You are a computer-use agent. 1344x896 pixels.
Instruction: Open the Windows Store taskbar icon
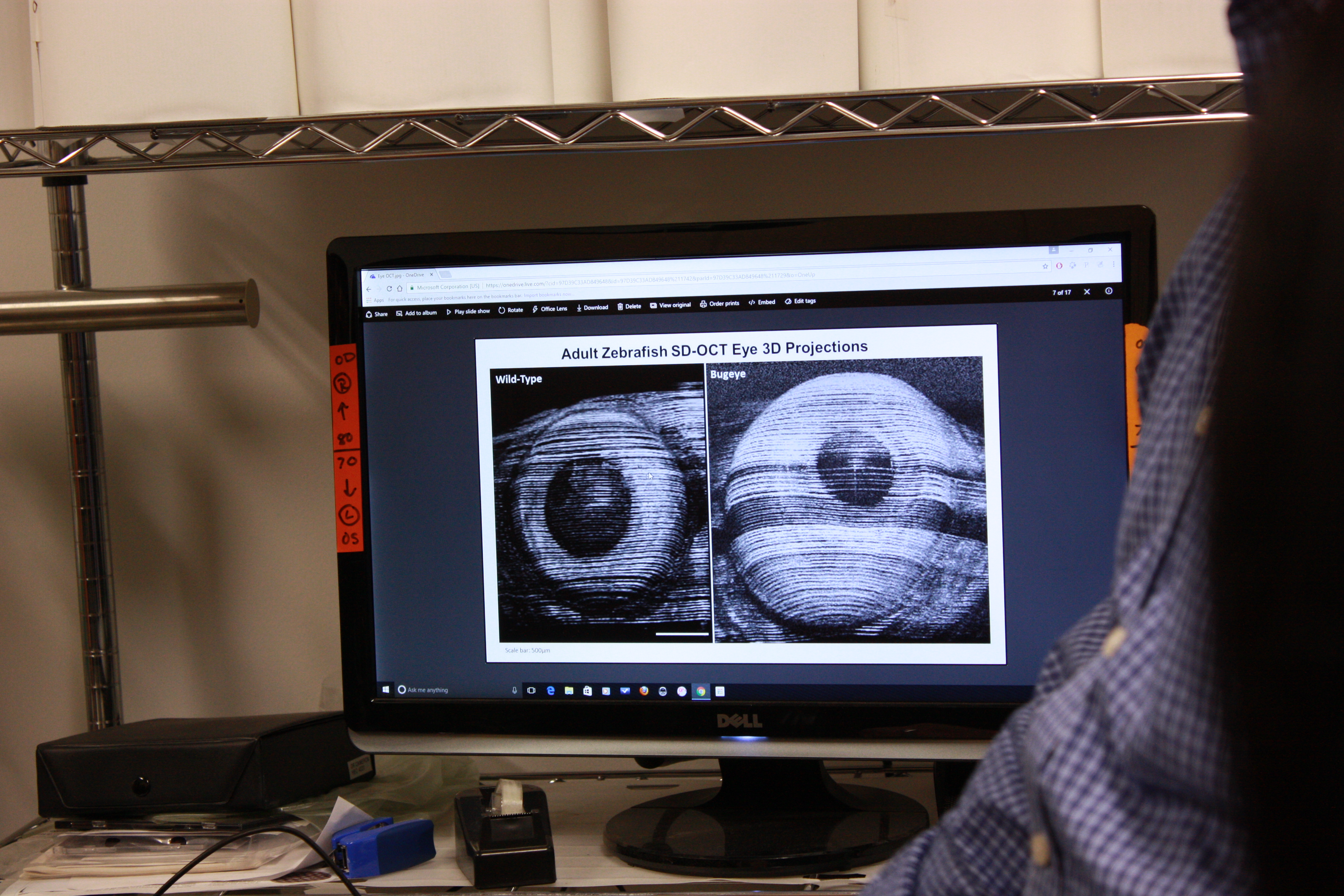pyautogui.click(x=587, y=691)
